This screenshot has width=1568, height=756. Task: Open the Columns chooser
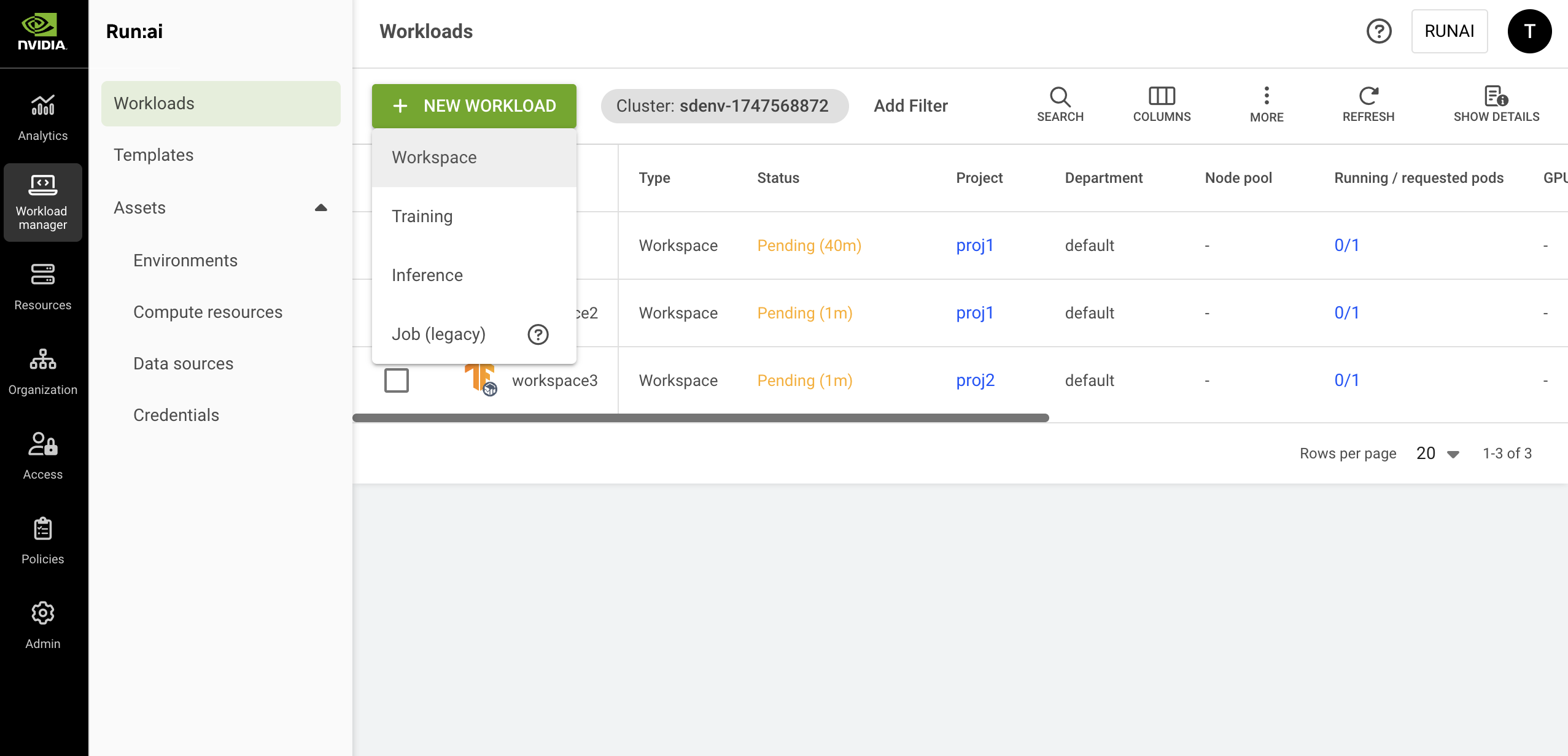(x=1161, y=104)
